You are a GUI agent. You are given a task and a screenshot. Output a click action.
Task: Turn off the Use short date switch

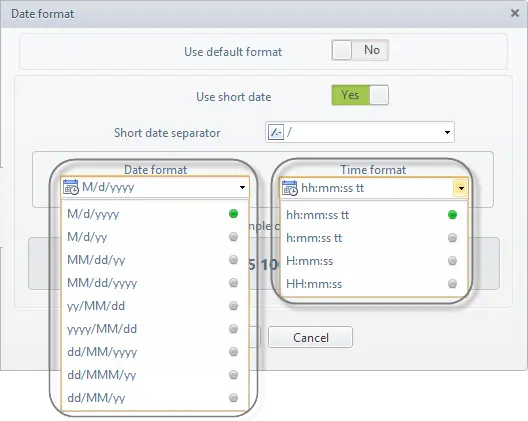[x=360, y=95]
